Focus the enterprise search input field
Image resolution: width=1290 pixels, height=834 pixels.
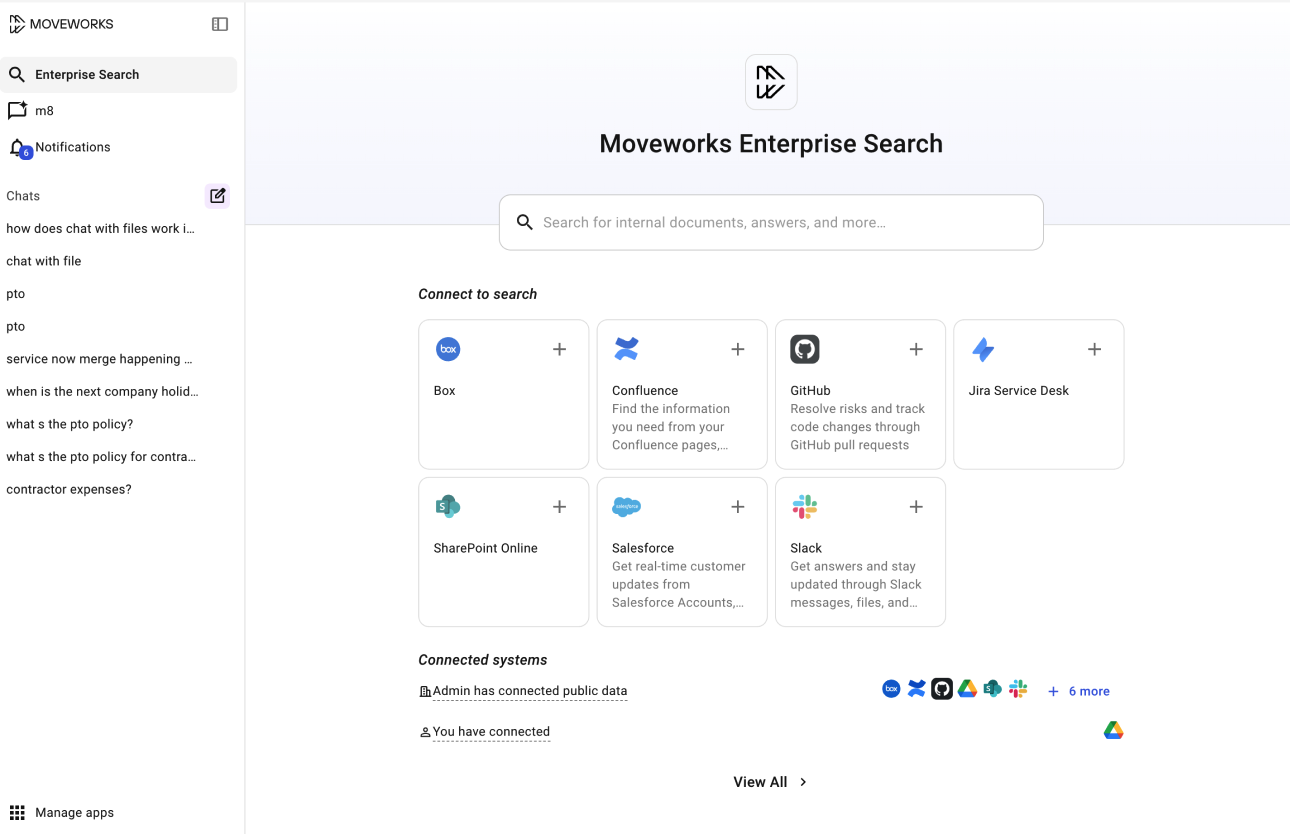(x=771, y=222)
